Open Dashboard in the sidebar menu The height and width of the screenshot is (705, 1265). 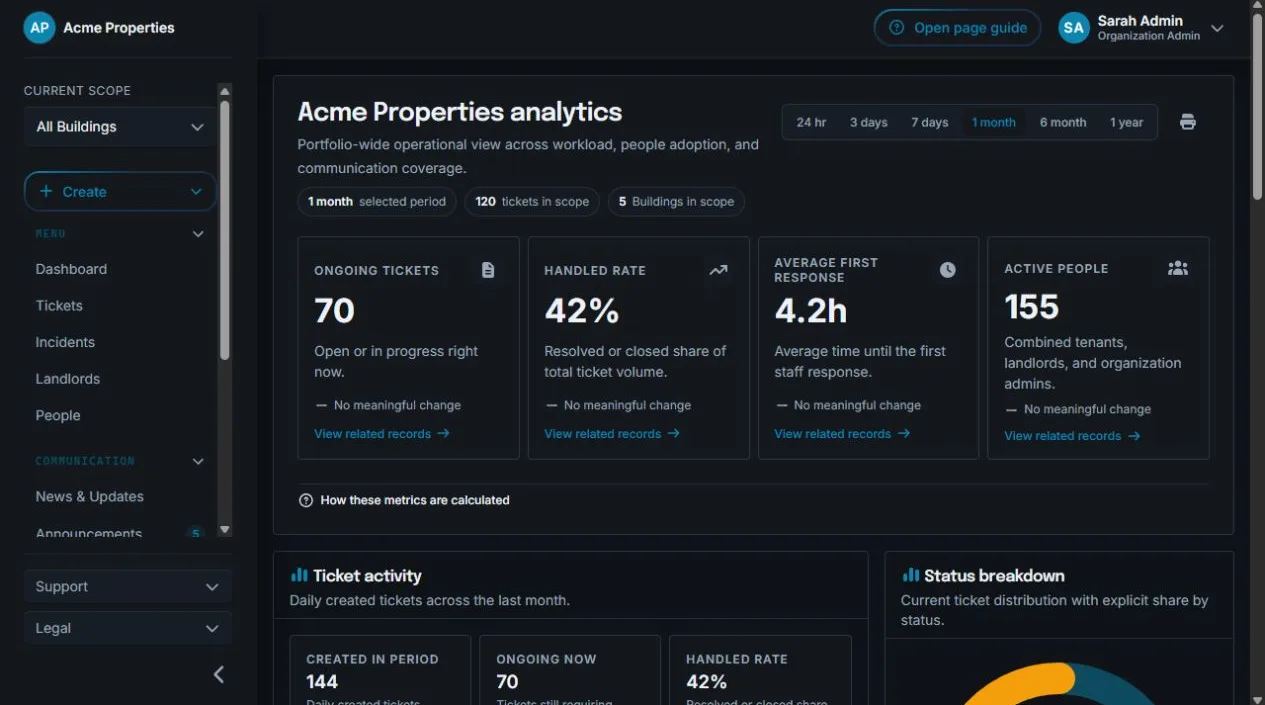pos(71,269)
